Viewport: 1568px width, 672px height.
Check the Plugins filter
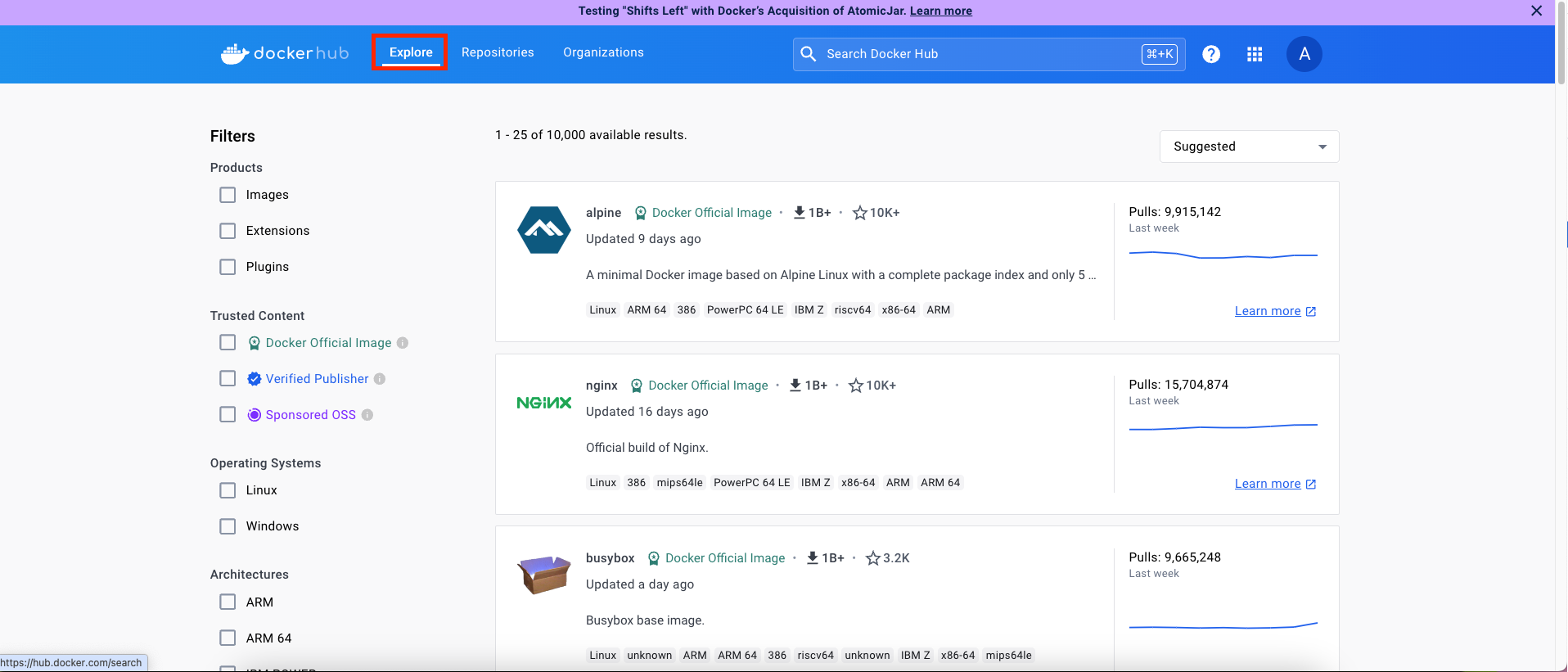tap(228, 267)
